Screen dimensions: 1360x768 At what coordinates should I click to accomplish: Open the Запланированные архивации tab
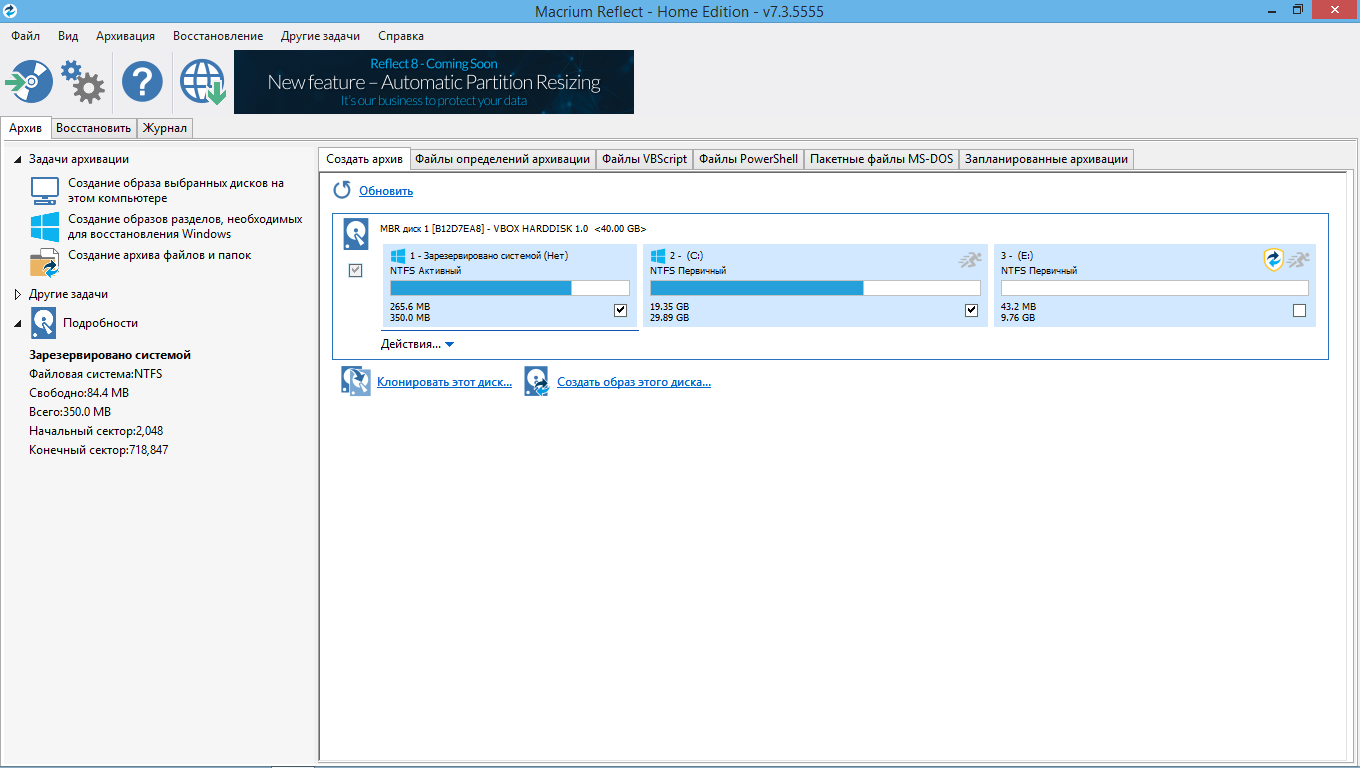tap(1046, 159)
